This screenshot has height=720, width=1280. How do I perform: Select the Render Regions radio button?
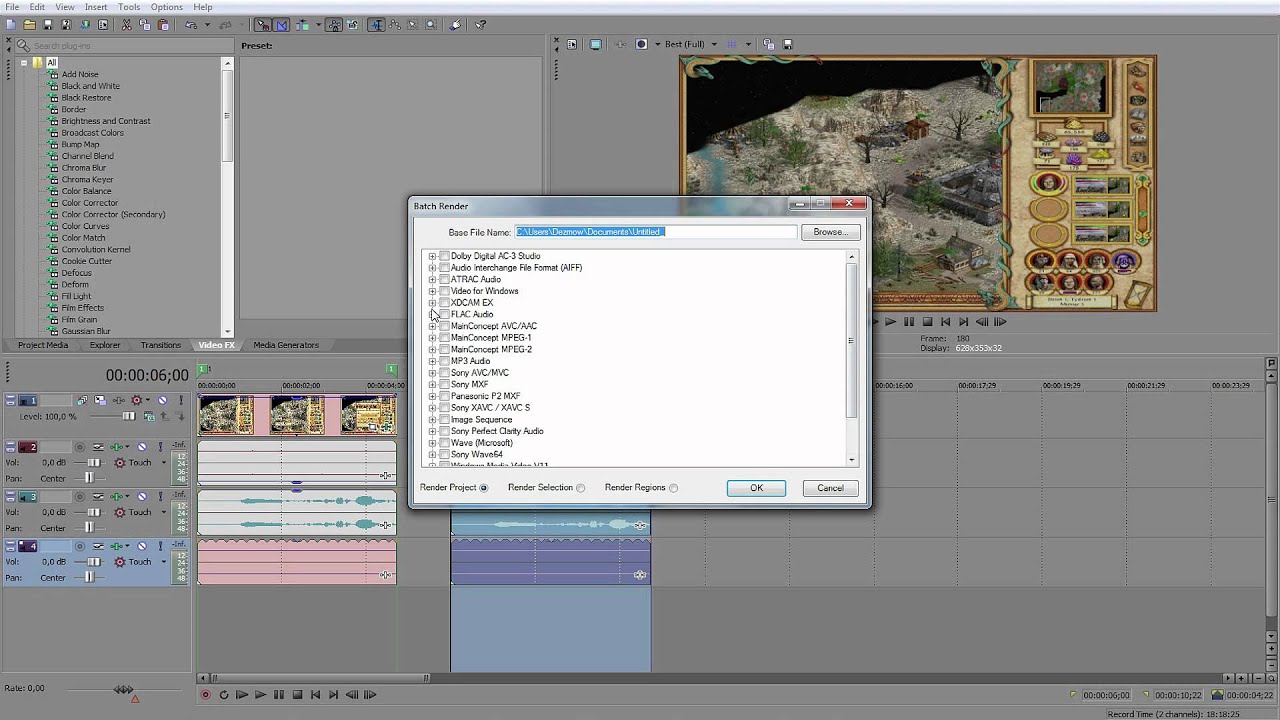(x=673, y=488)
